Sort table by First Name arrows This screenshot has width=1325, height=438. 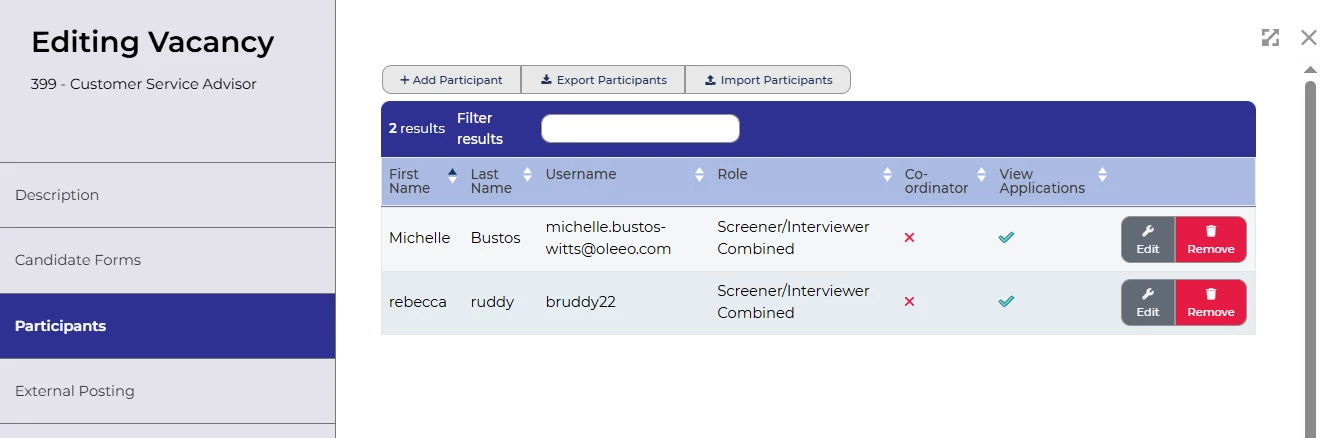(452, 175)
